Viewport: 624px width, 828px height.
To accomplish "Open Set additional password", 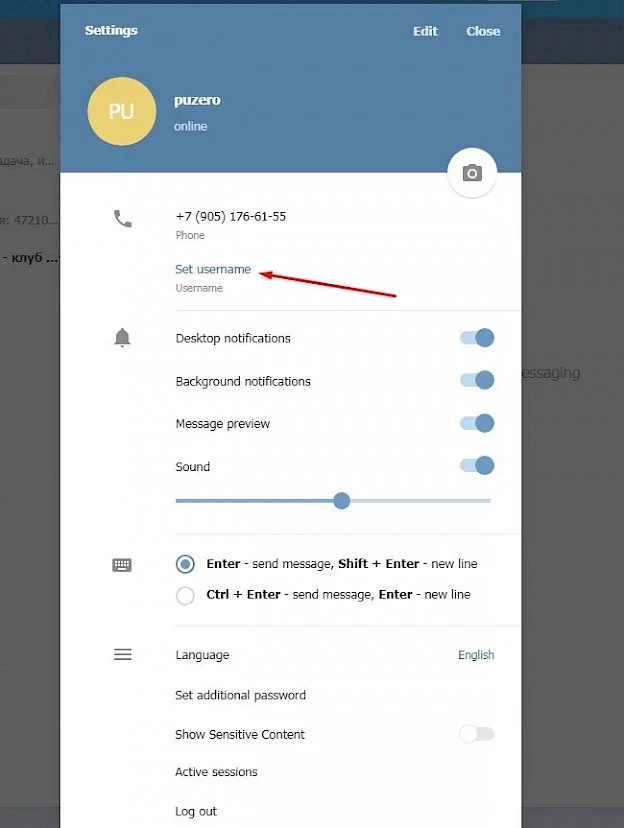I will tap(241, 695).
